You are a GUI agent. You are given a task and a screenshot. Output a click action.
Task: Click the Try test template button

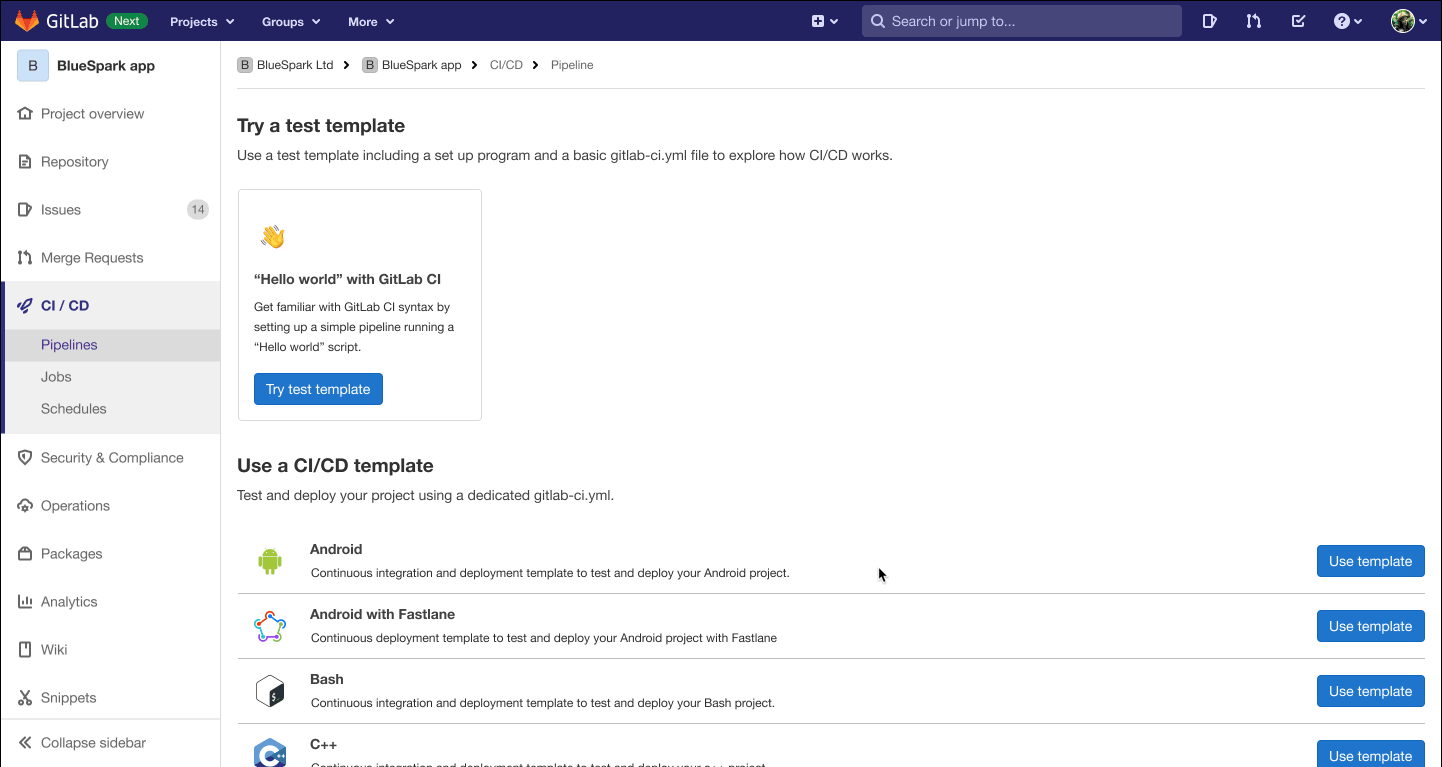318,389
